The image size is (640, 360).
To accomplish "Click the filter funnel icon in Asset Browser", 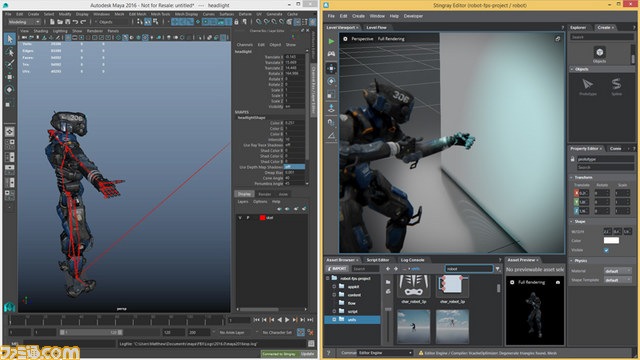I will point(498,269).
